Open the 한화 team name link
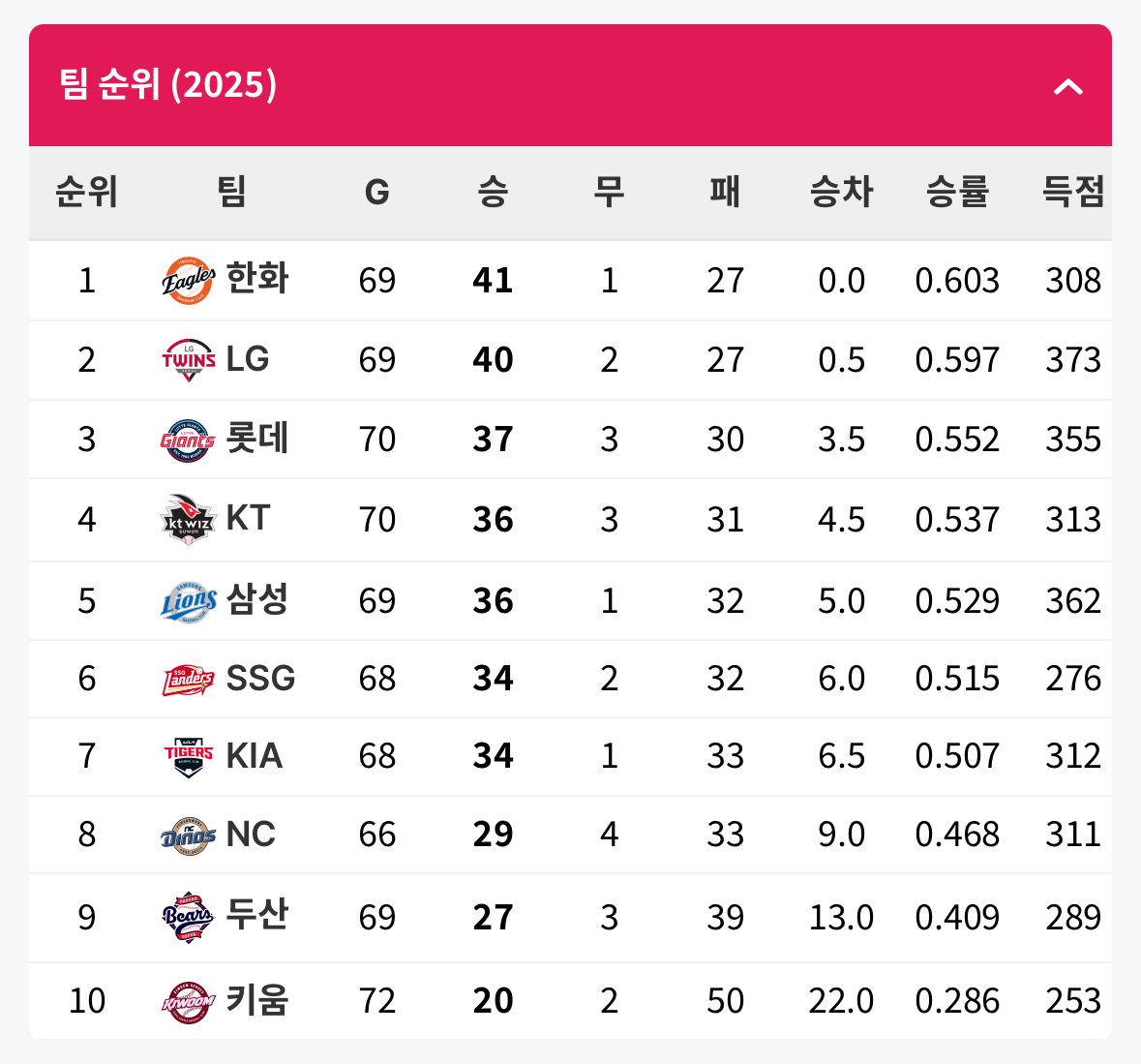Screen dimensions: 1141x1064 pos(257,279)
